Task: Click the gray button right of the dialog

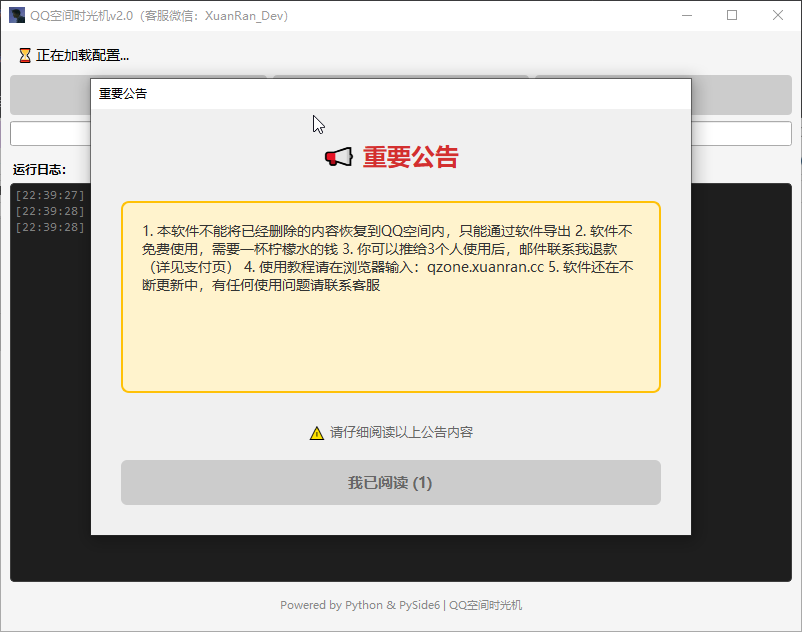Action: [741, 95]
